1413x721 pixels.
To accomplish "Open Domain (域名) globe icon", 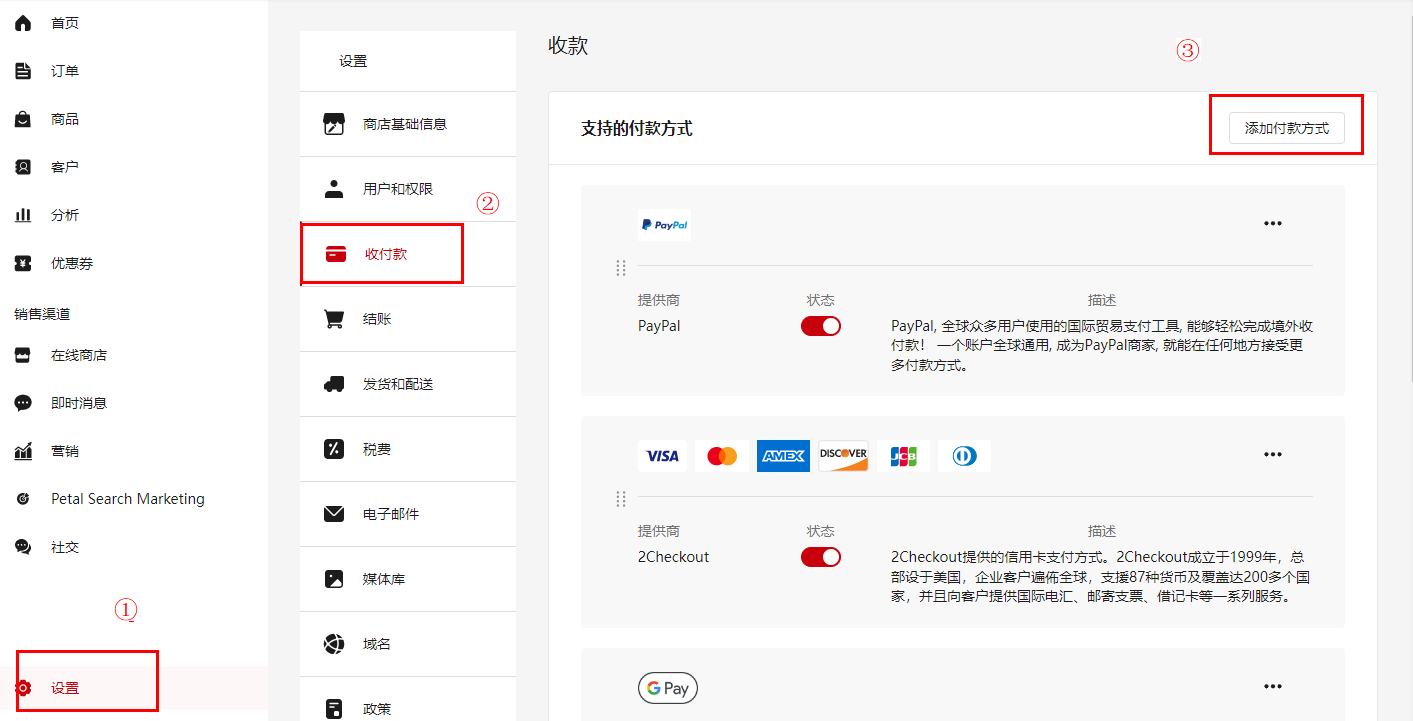I will tap(334, 644).
